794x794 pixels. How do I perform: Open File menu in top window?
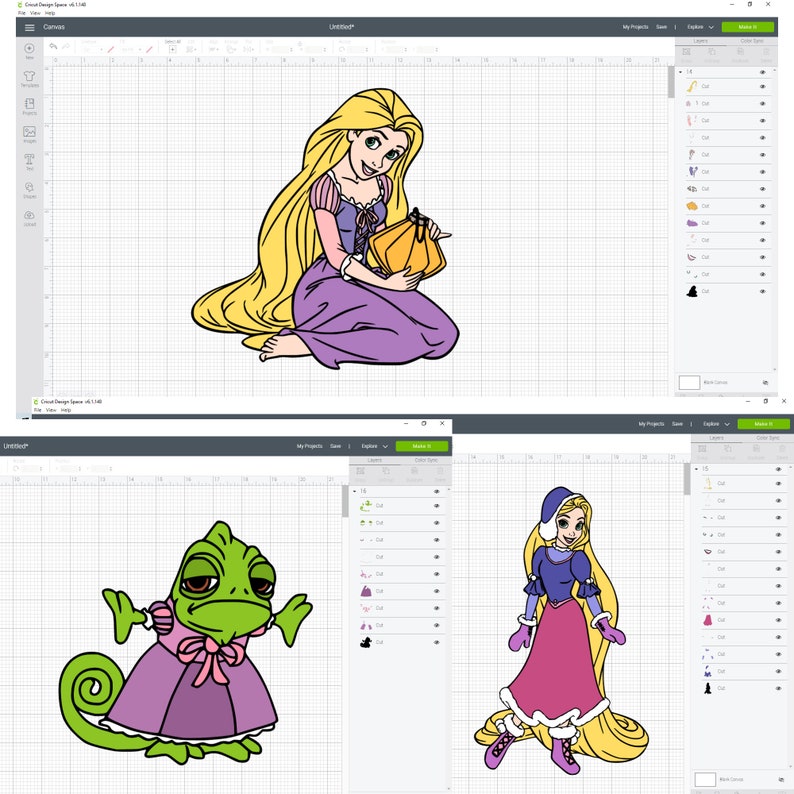click(22, 13)
